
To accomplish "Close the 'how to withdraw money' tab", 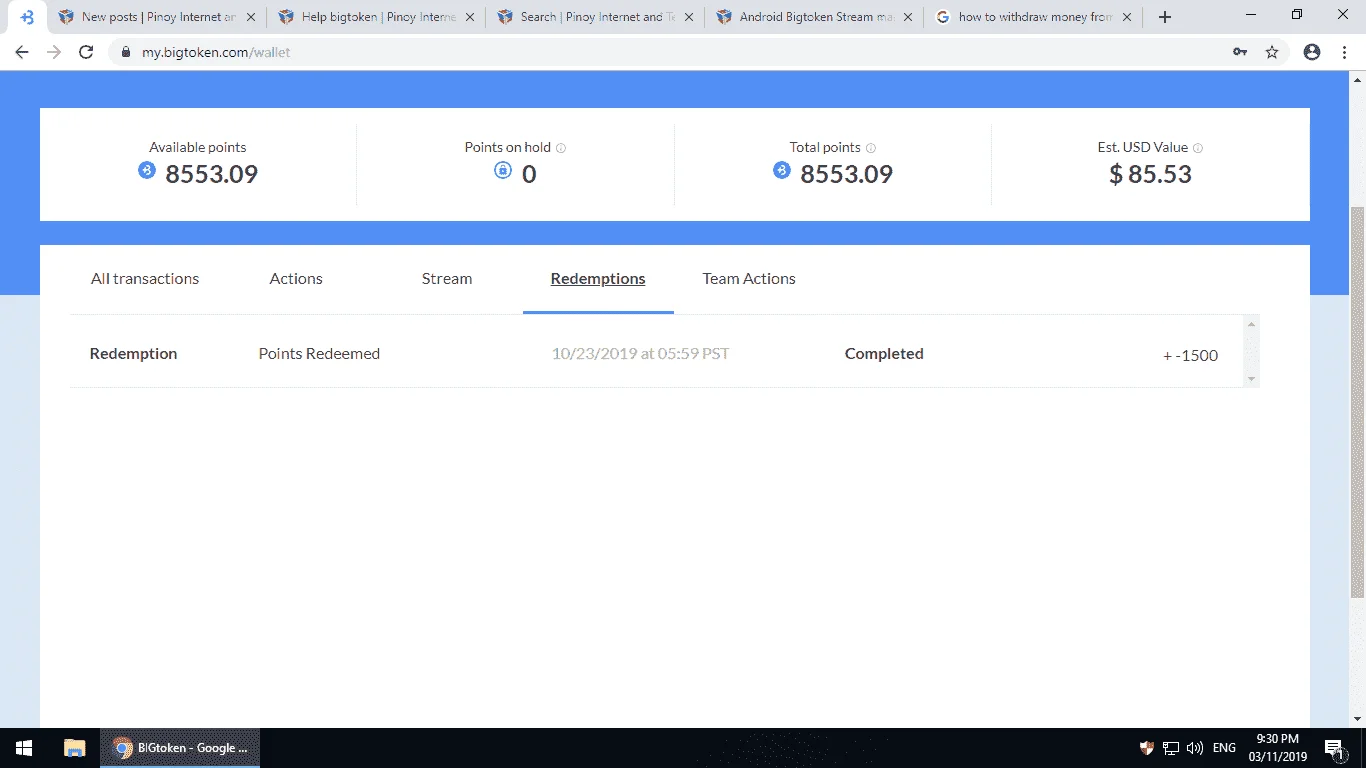I will (x=1127, y=17).
